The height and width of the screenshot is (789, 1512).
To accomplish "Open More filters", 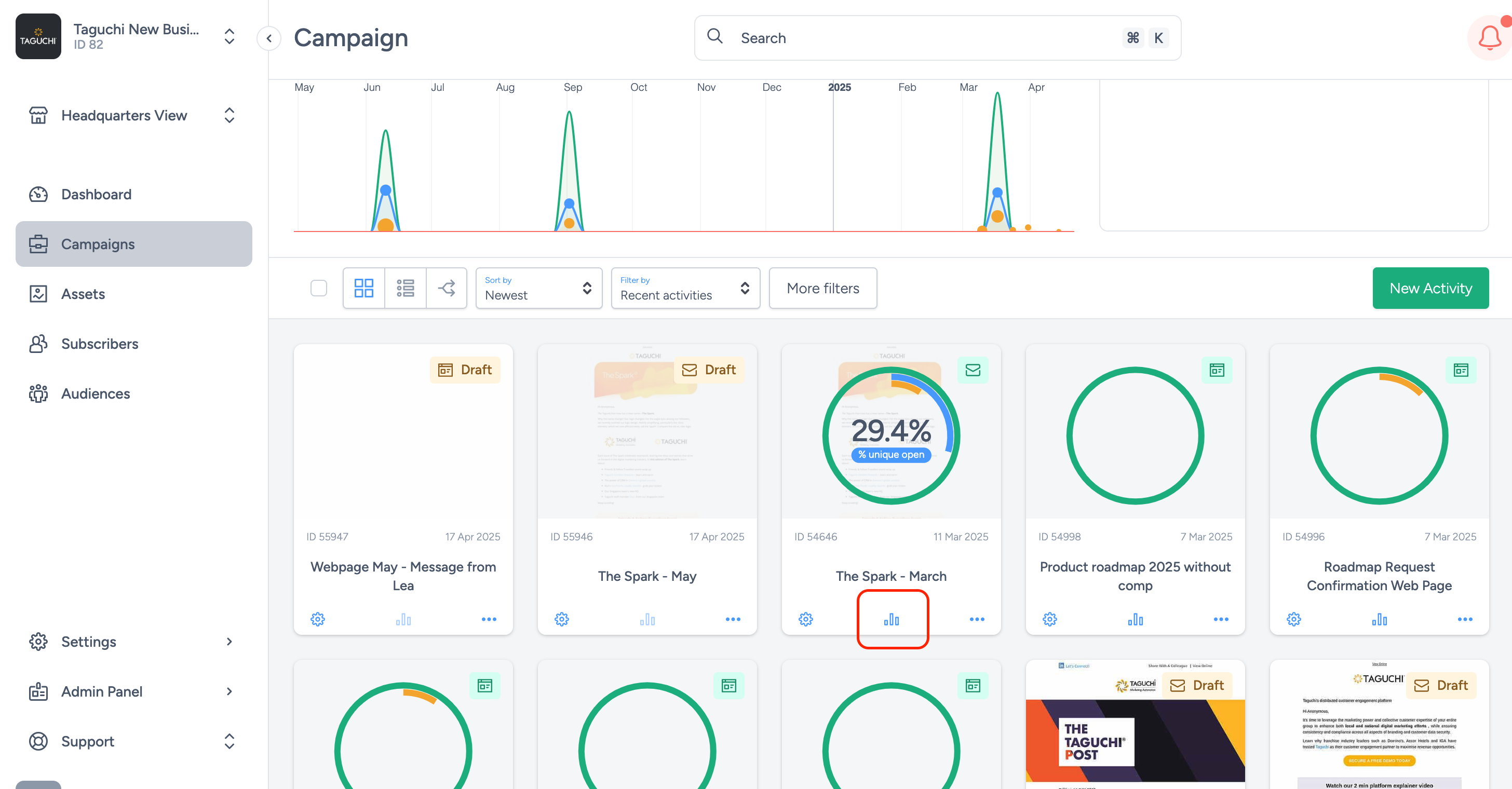I will [823, 288].
